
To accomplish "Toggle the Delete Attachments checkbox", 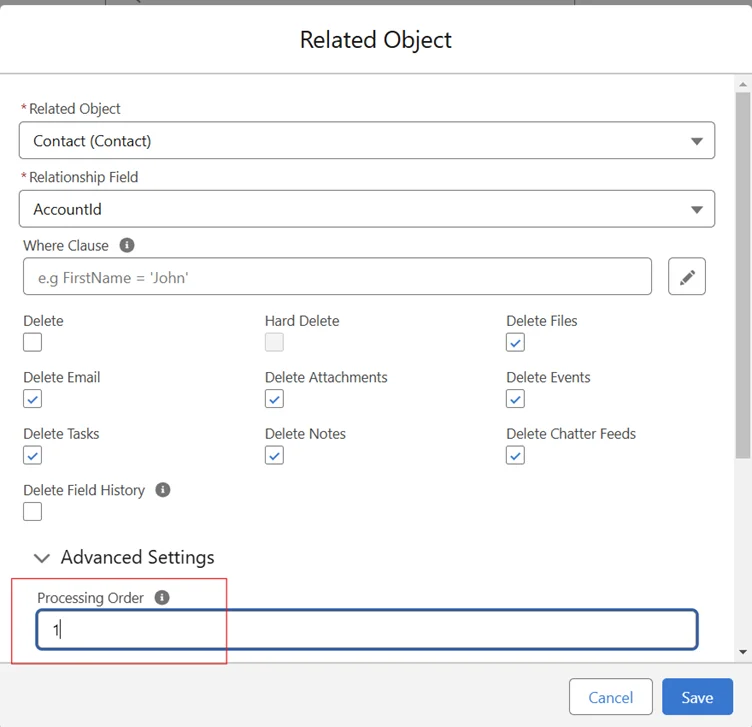I will (x=274, y=399).
